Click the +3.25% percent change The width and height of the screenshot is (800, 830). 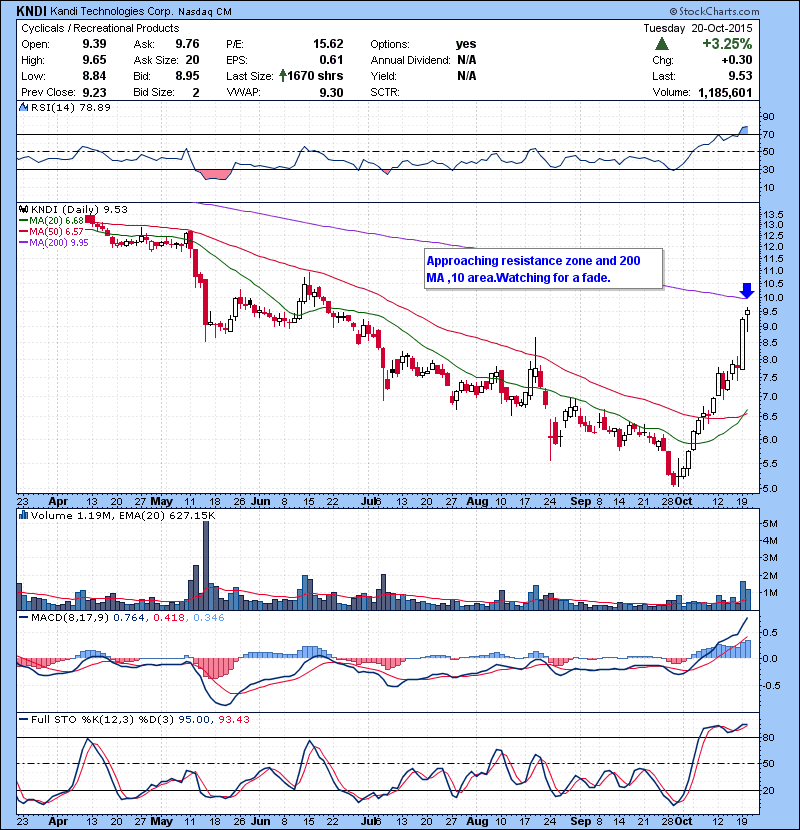(x=727, y=43)
